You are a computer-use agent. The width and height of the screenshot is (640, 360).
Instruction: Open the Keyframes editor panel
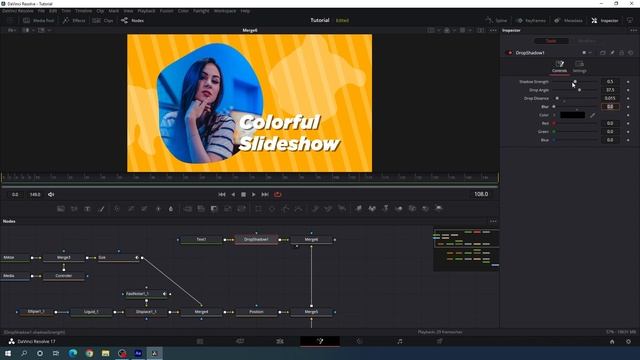531,20
